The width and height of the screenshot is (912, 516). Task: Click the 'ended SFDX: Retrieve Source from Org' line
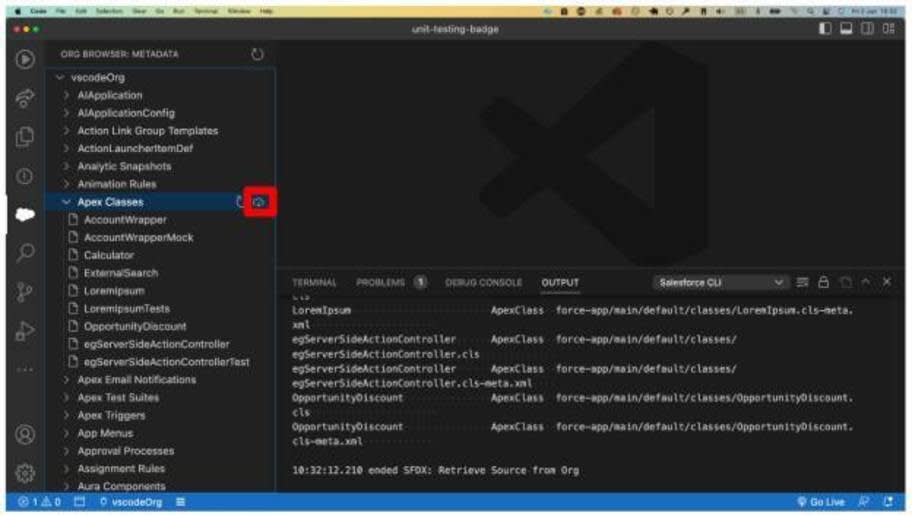[x=436, y=471]
